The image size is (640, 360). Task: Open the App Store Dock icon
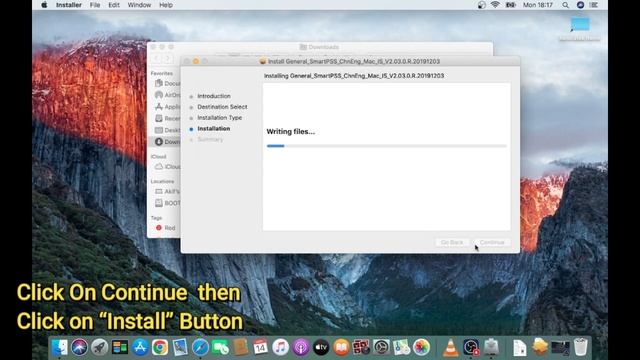click(x=140, y=347)
